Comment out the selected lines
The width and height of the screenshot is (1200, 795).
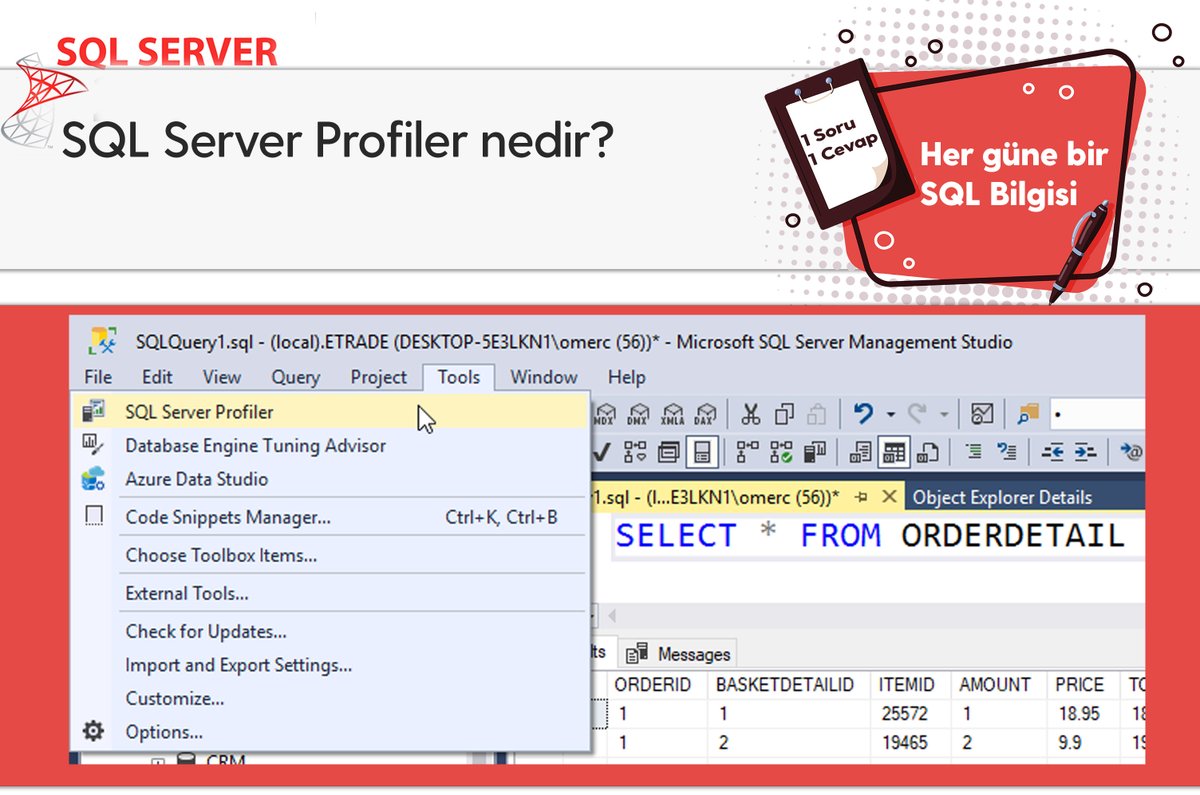click(x=974, y=453)
